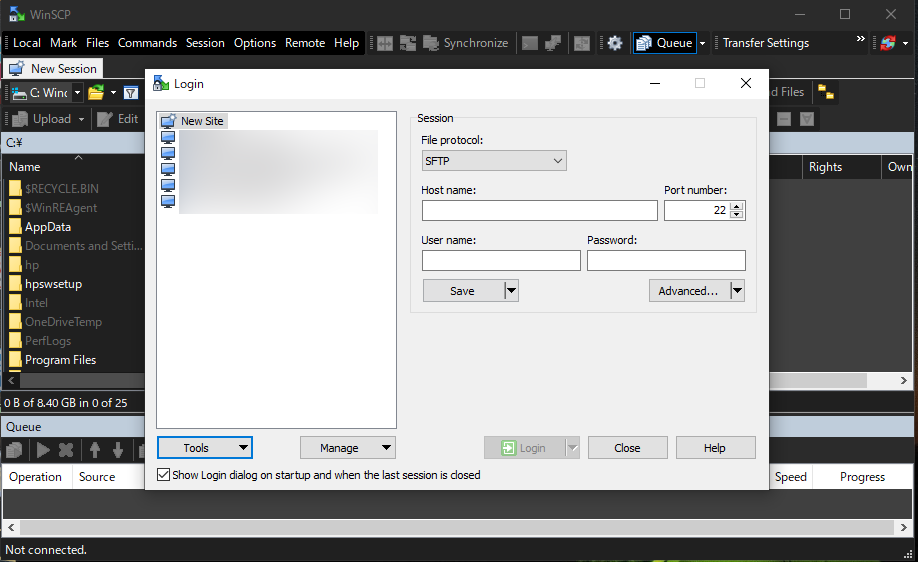Select the New Session tab
The width and height of the screenshot is (918, 562).
coord(53,68)
